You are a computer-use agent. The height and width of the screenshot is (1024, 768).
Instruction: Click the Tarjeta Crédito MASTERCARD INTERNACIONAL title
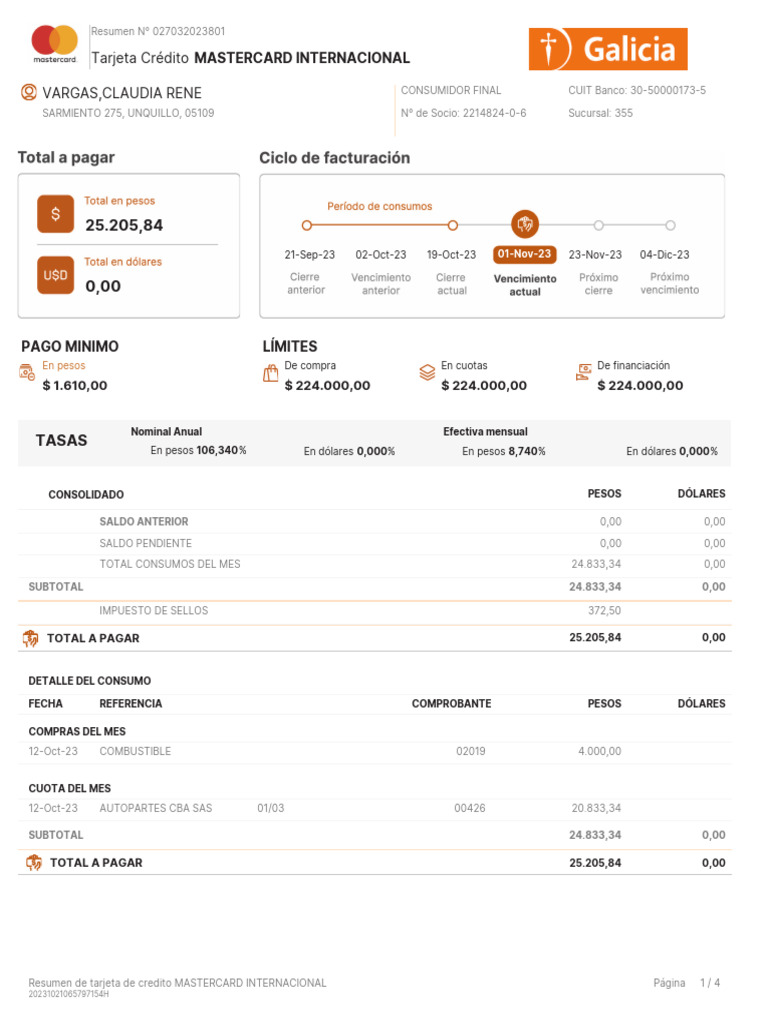[251, 58]
